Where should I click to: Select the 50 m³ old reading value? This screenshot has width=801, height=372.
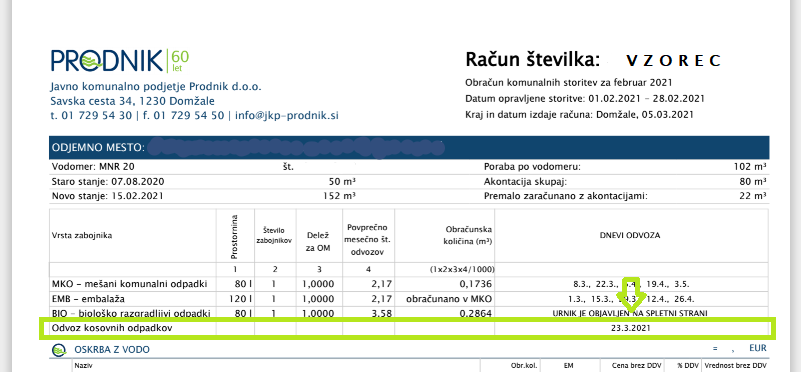[343, 181]
